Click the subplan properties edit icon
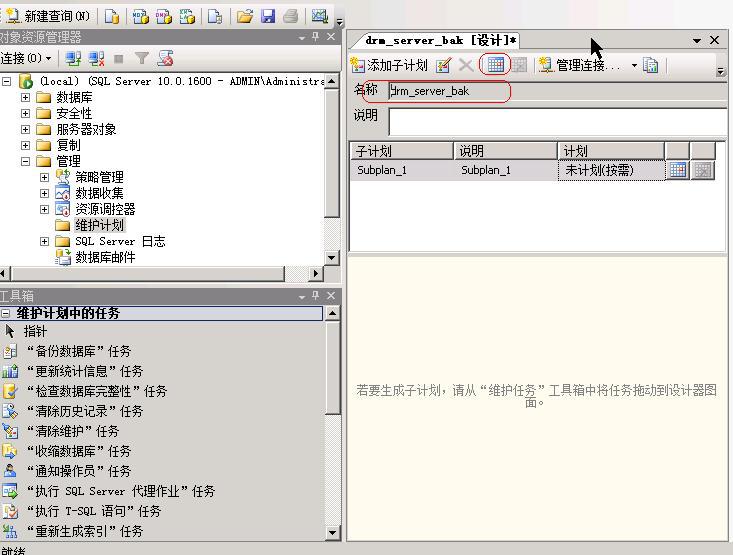This screenshot has width=733, height=555. pyautogui.click(x=443, y=65)
